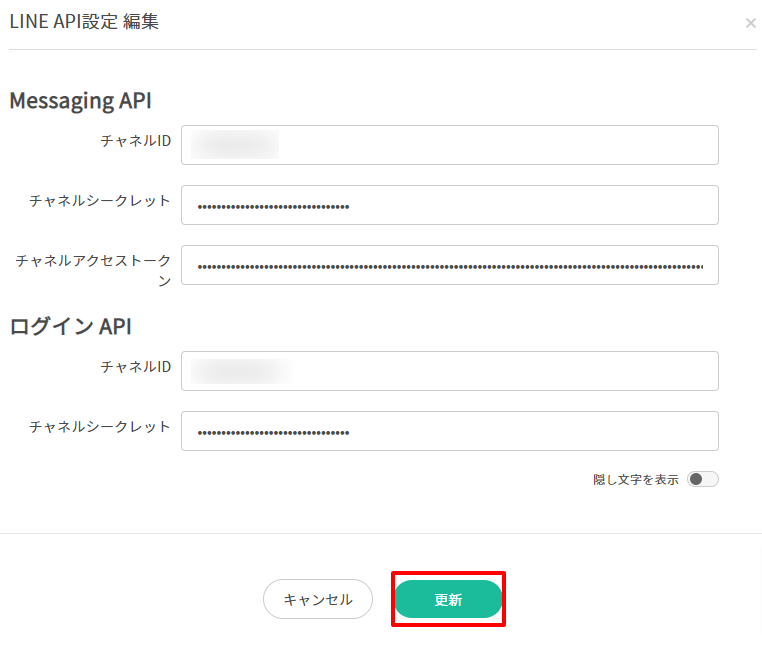Click the blurred Messaging API channel ID value
The width and height of the screenshot is (762, 652).
pyautogui.click(x=235, y=144)
